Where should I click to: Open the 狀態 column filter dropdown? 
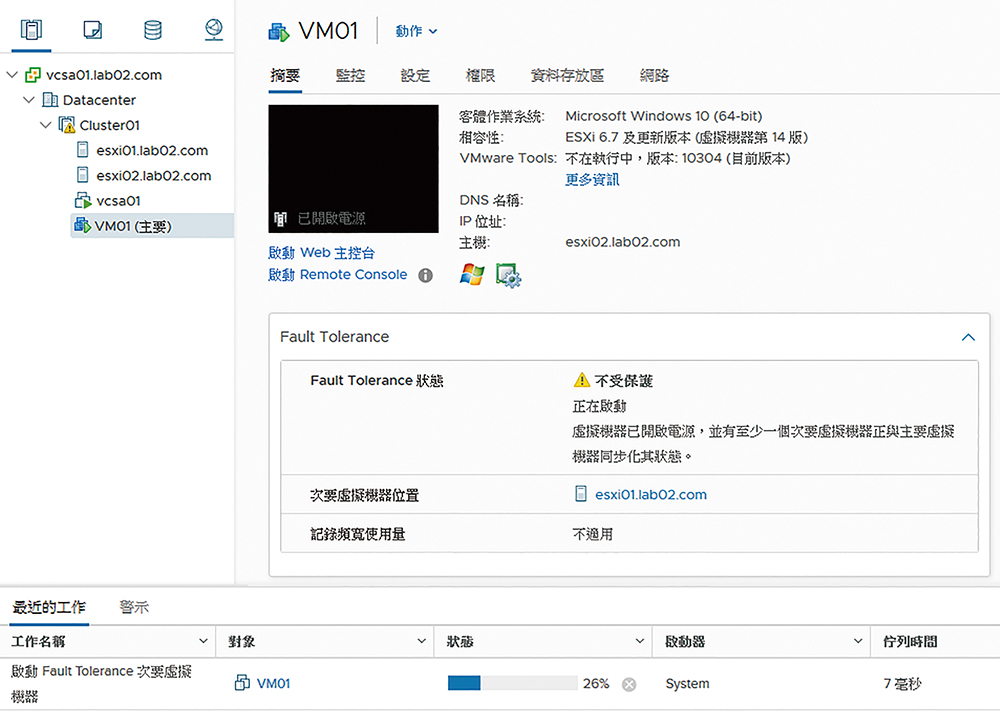point(639,641)
